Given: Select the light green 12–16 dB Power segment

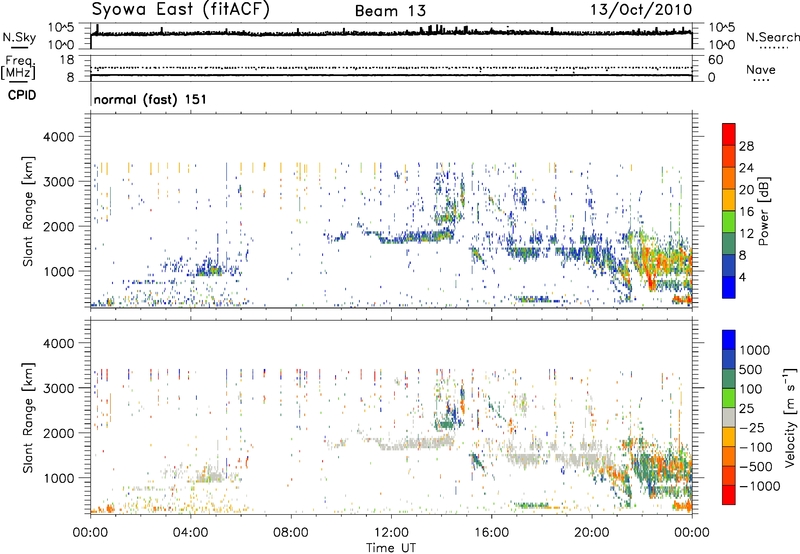Looking at the screenshot, I should tap(729, 222).
